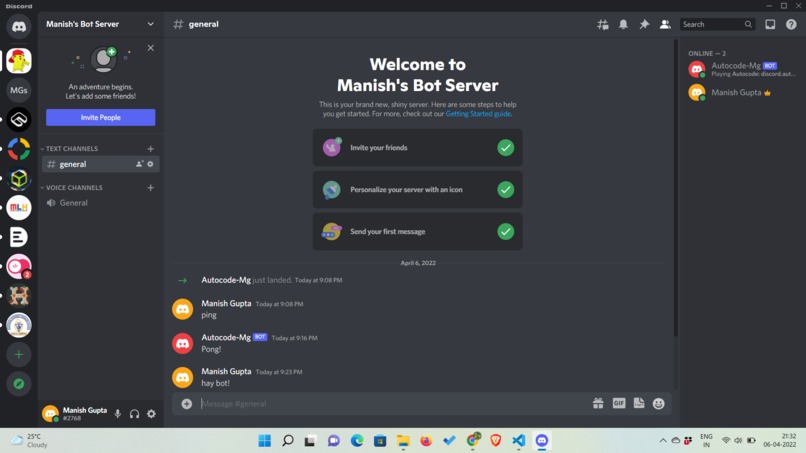Image resolution: width=806 pixels, height=453 pixels.
Task: Click Manish Gupta name on ping message
Action: coord(226,303)
